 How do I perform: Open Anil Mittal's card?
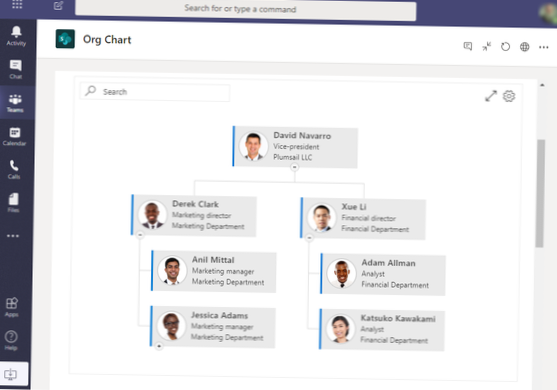coord(213,271)
